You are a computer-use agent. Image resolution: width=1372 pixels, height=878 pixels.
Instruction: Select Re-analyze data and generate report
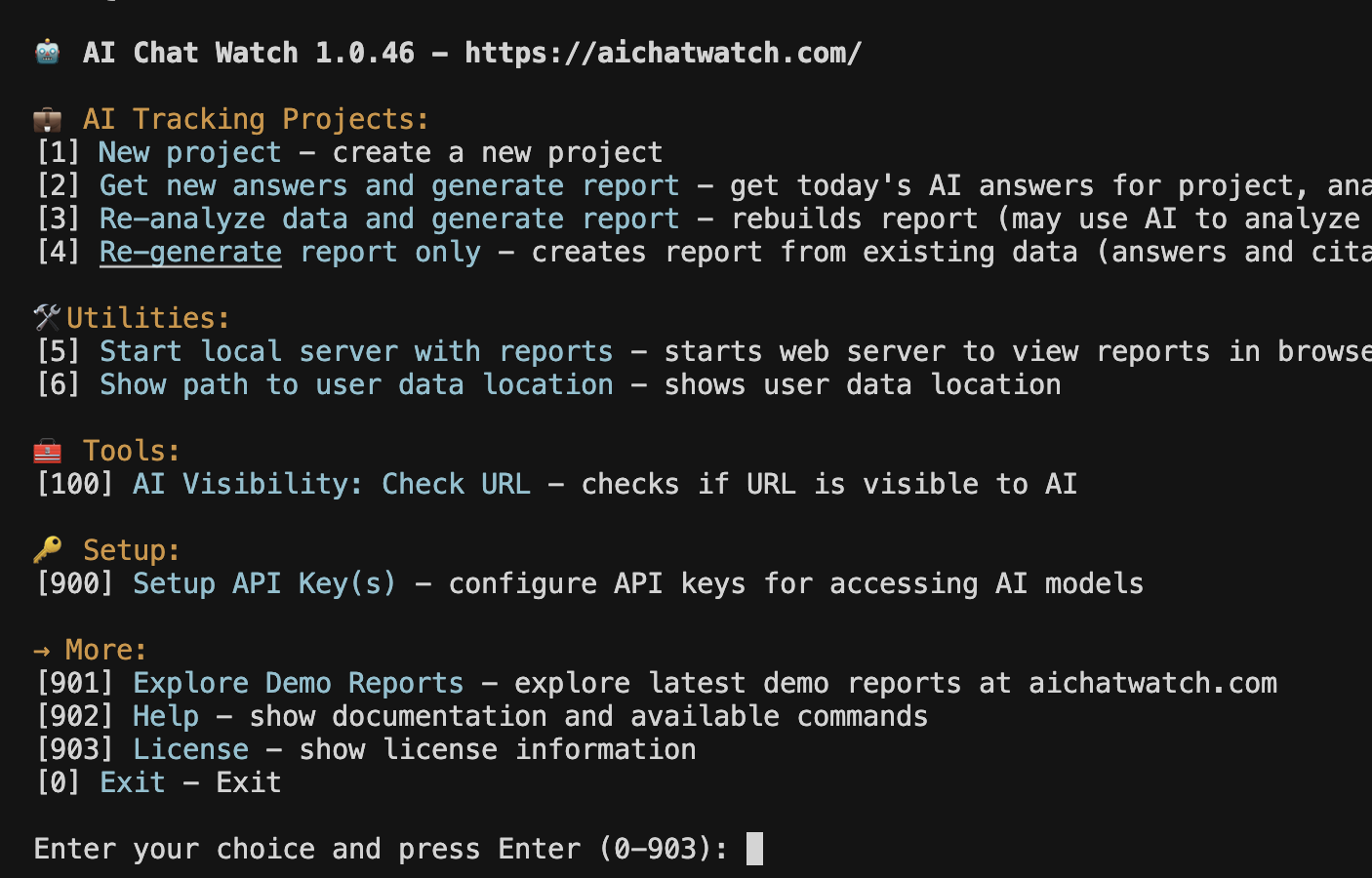pos(388,219)
